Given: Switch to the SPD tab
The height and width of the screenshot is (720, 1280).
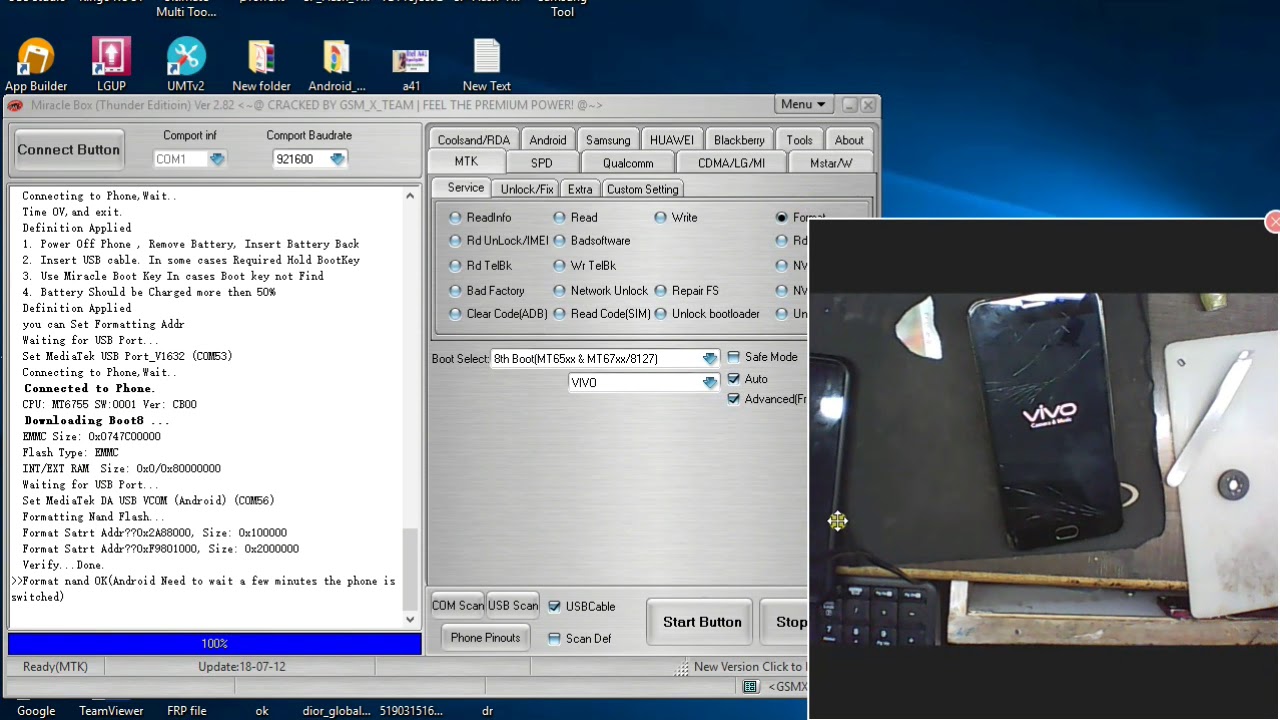Looking at the screenshot, I should [542, 163].
